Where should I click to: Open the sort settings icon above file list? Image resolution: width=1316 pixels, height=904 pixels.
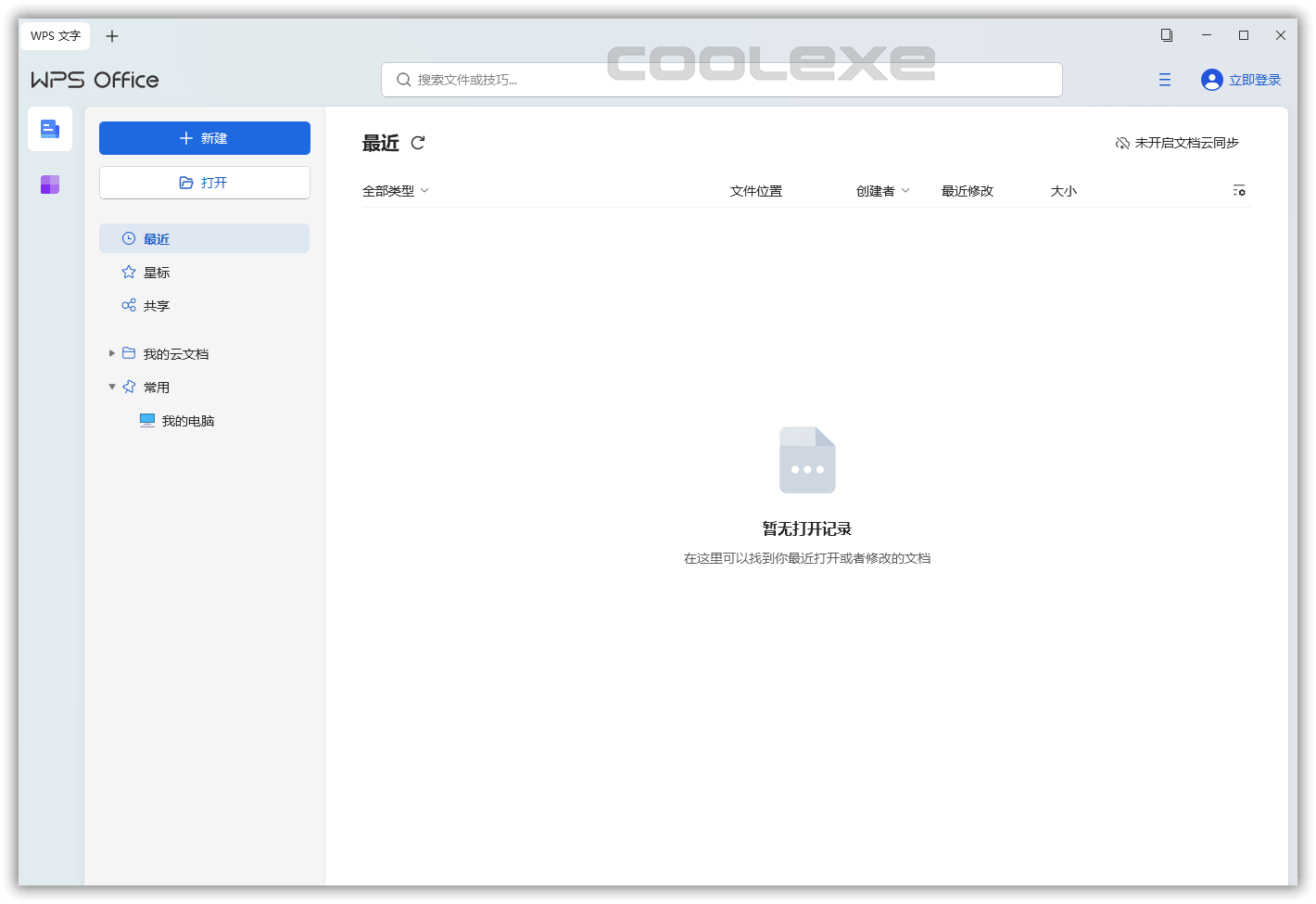(x=1239, y=190)
